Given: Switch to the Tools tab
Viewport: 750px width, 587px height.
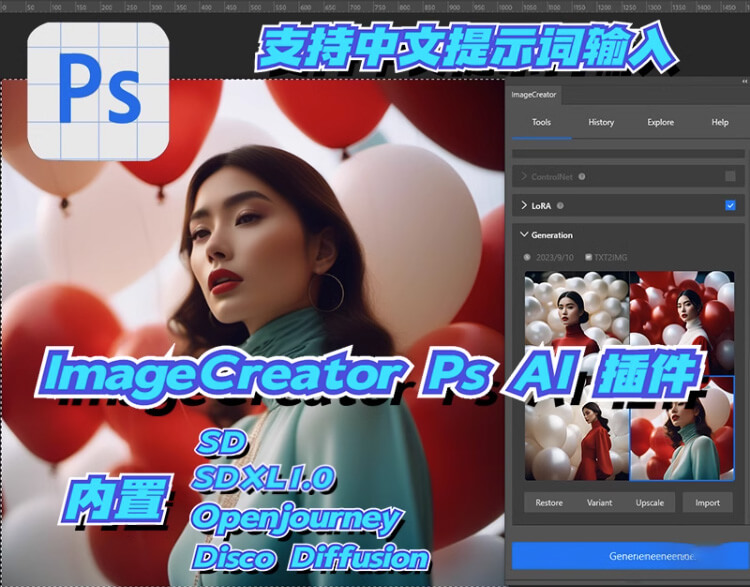Looking at the screenshot, I should coord(541,122).
